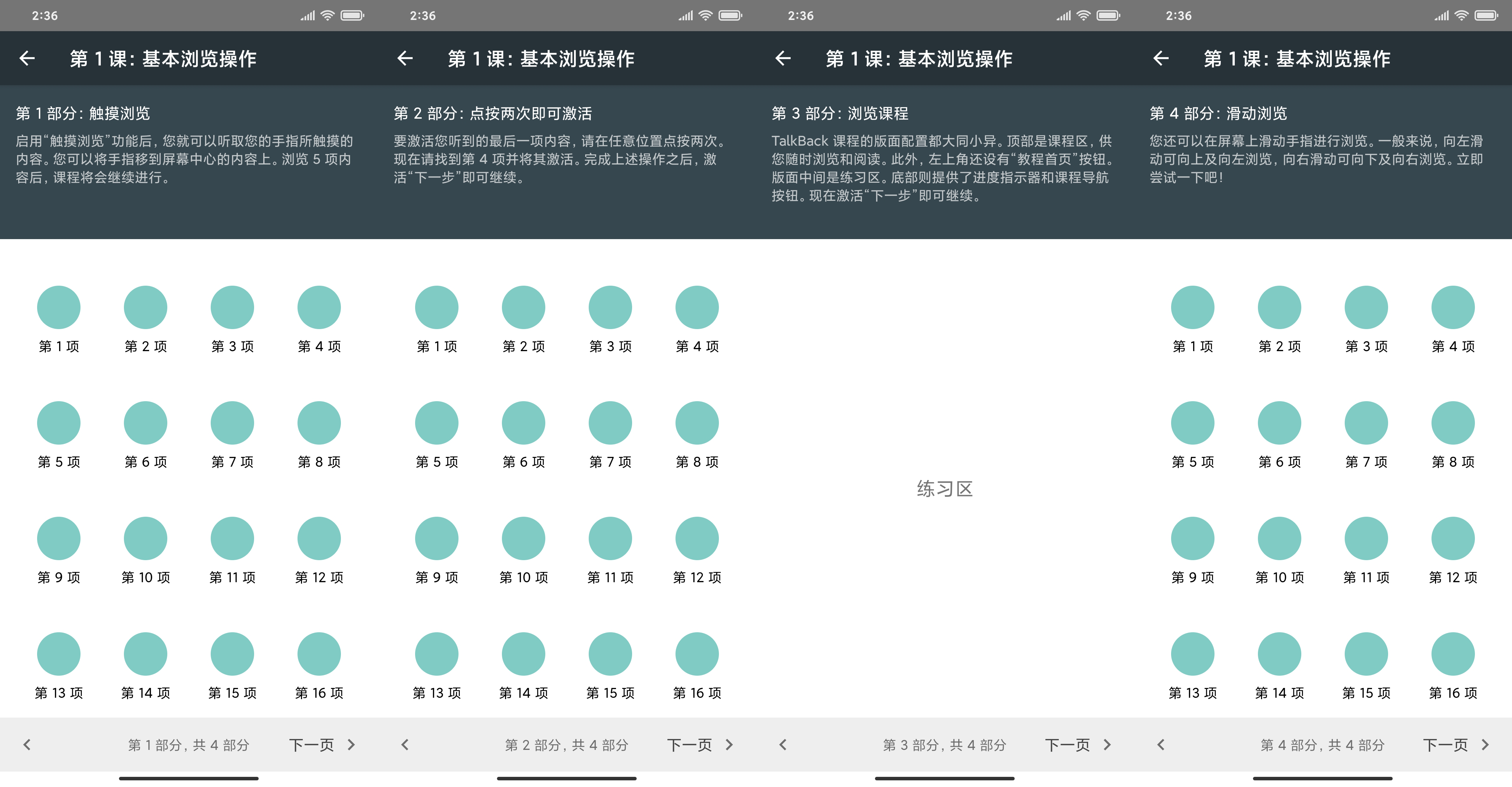Tap the back arrow beside 第 2 部分 screen
1512x787 pixels.
click(405, 58)
